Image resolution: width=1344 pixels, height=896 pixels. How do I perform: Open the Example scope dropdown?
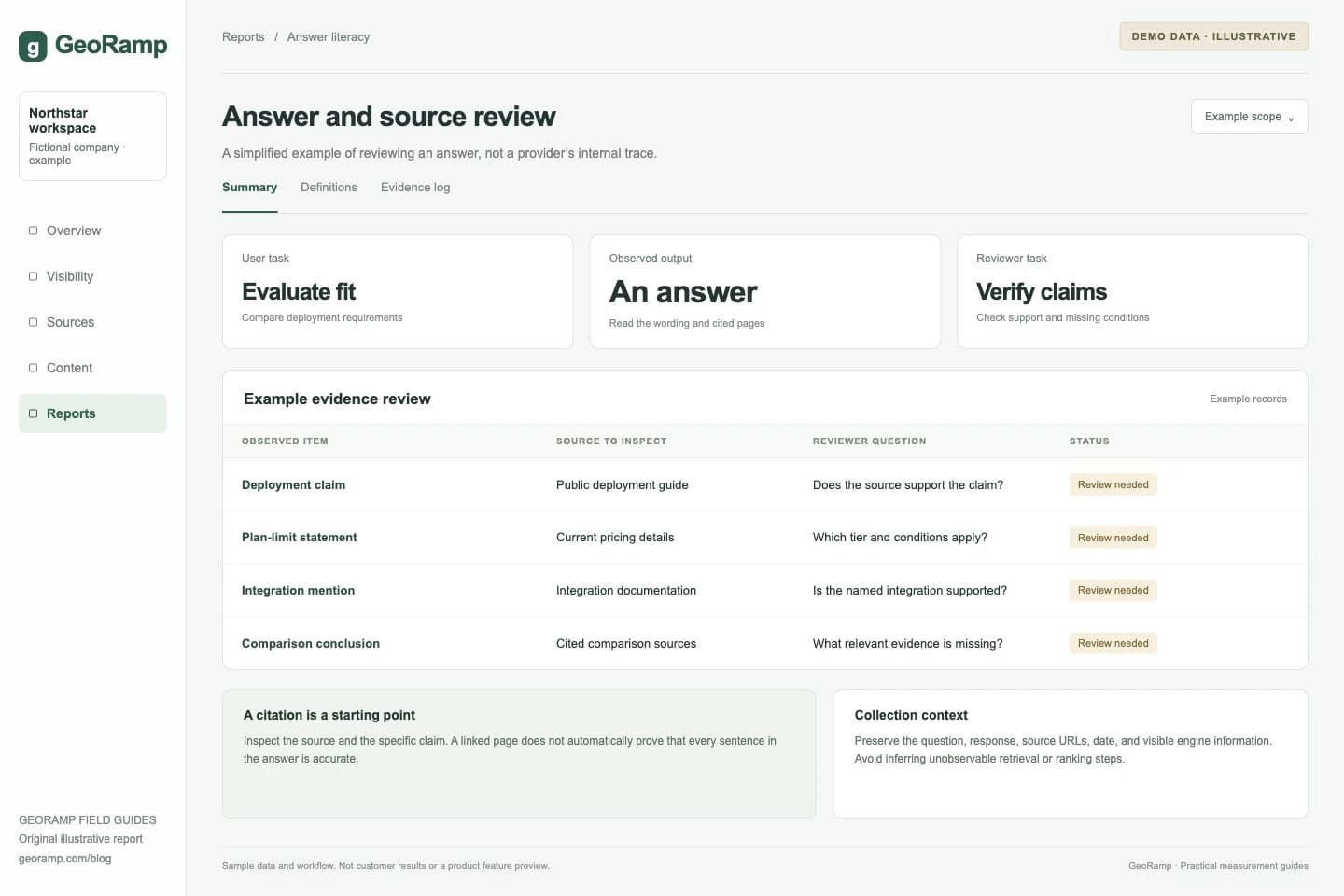tap(1249, 117)
